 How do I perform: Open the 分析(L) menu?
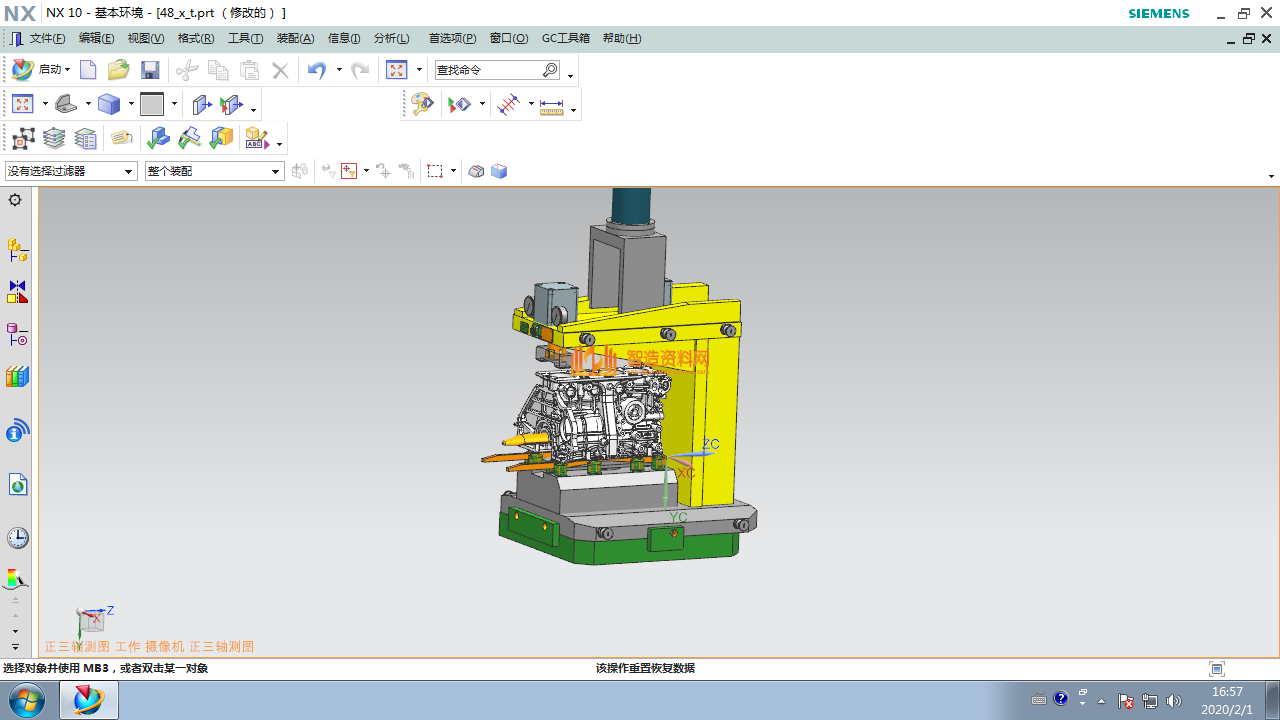click(391, 38)
